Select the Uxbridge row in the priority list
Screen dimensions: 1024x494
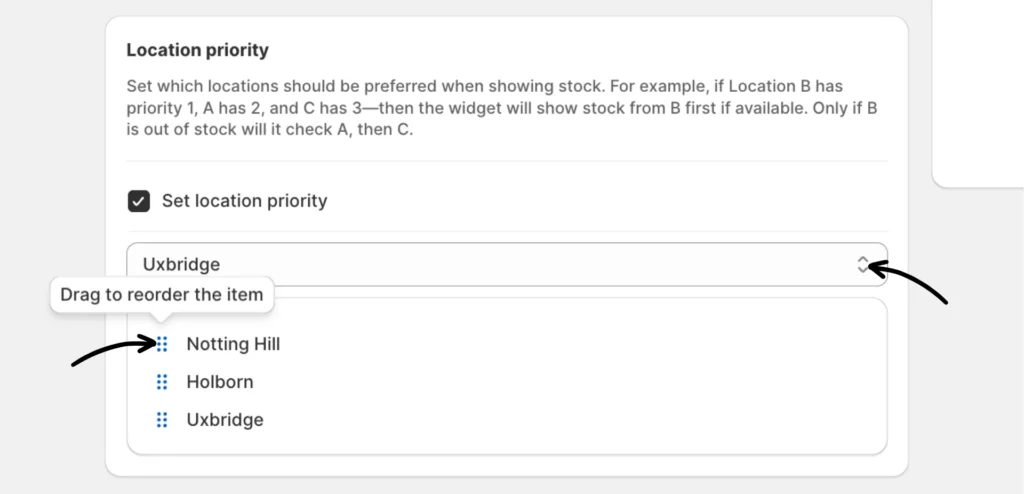pos(225,420)
